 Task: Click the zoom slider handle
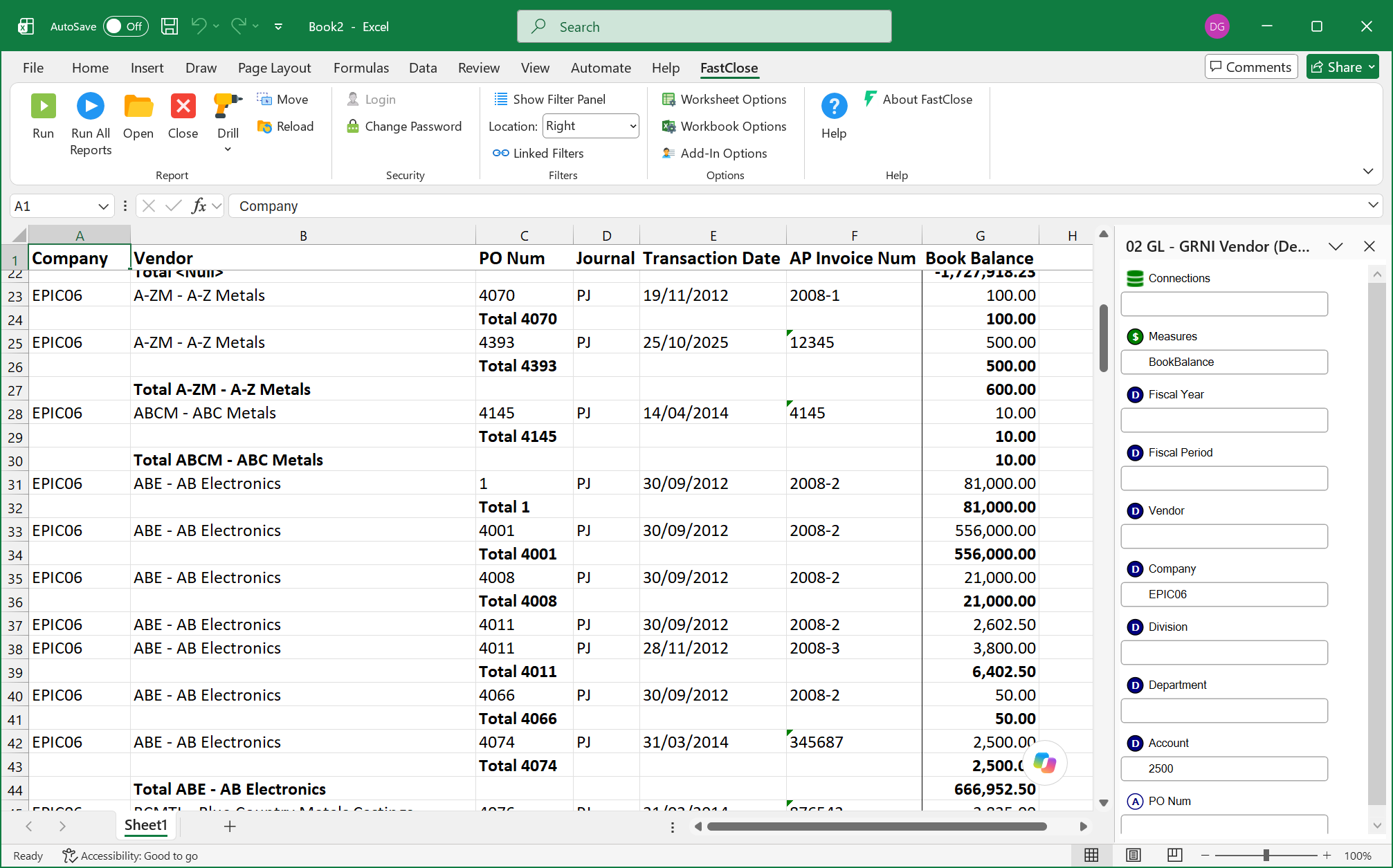click(x=1266, y=856)
